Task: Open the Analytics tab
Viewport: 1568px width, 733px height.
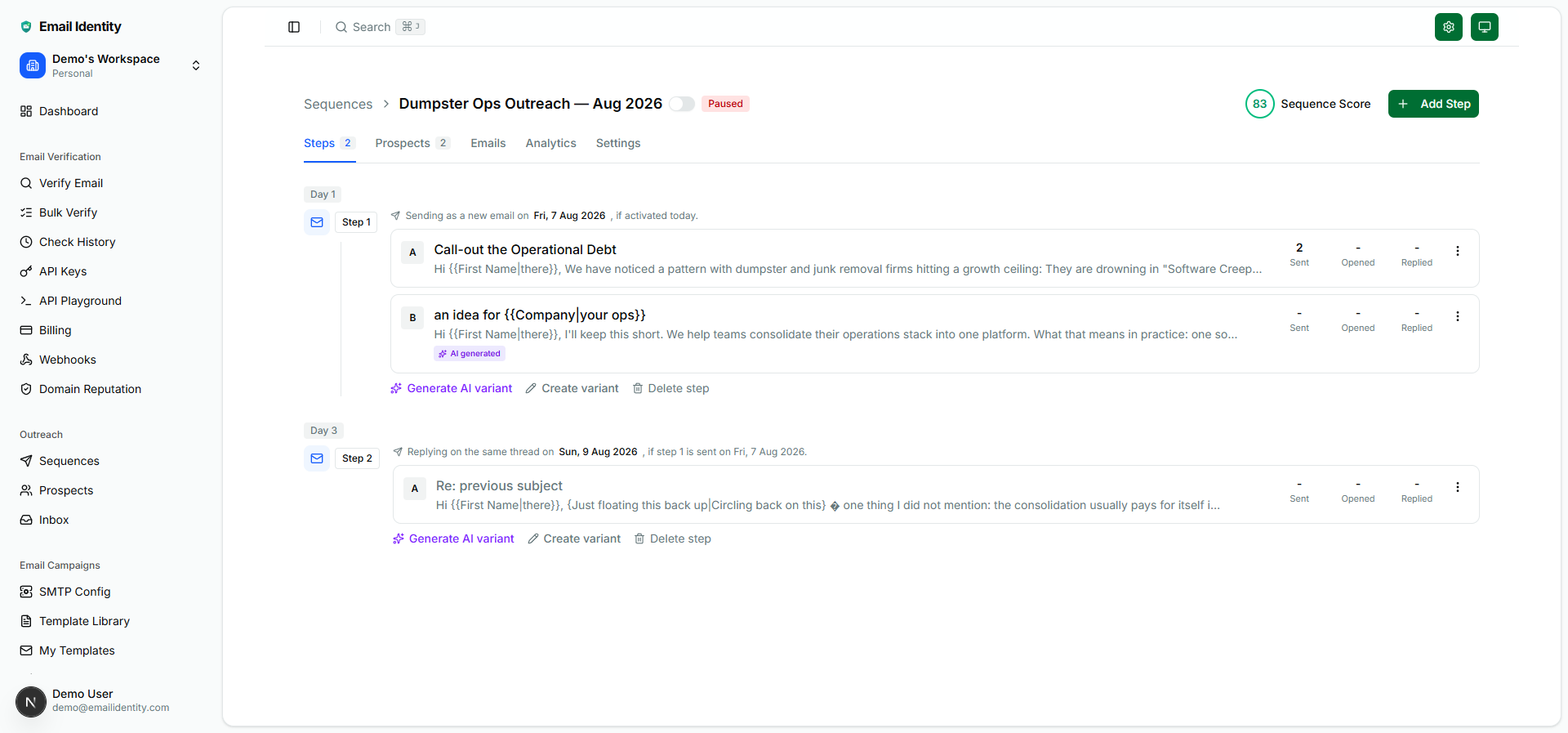Action: (x=550, y=143)
